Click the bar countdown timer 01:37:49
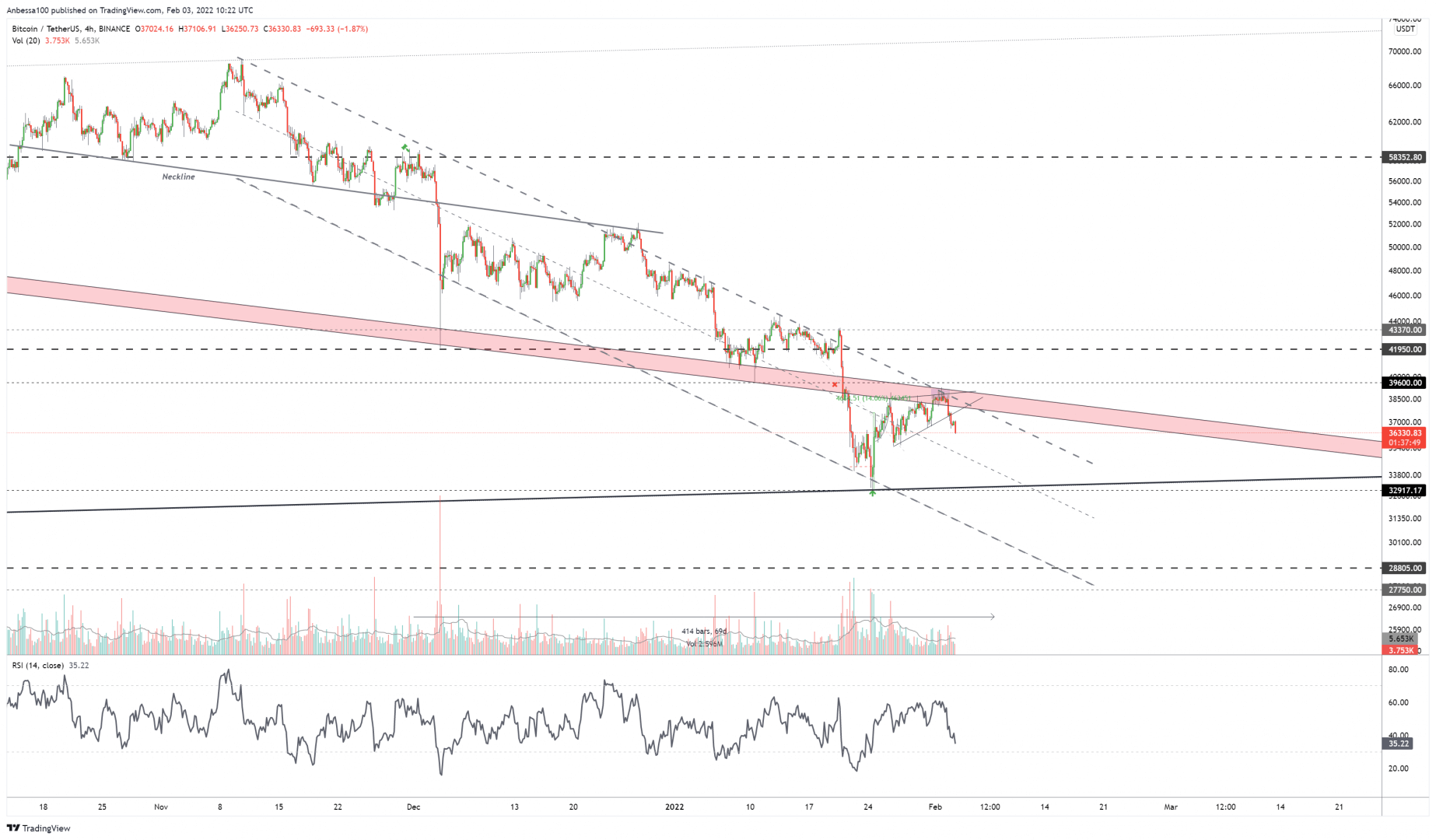1436x840 pixels. (x=1406, y=443)
